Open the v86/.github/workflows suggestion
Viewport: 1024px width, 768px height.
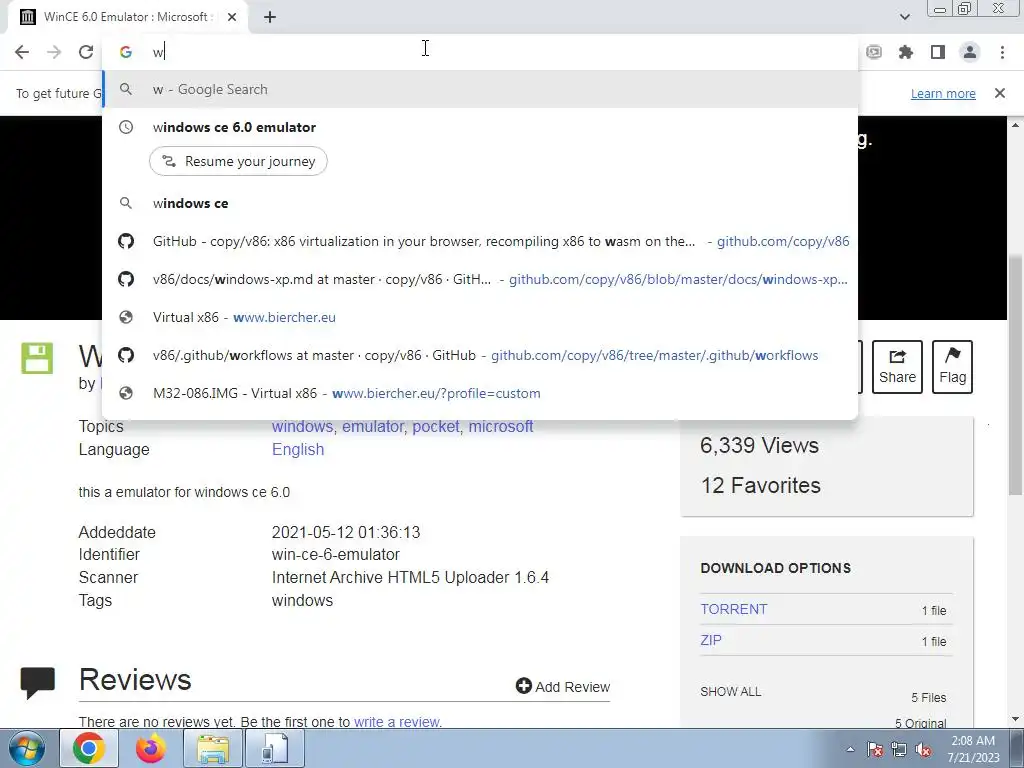click(x=480, y=355)
